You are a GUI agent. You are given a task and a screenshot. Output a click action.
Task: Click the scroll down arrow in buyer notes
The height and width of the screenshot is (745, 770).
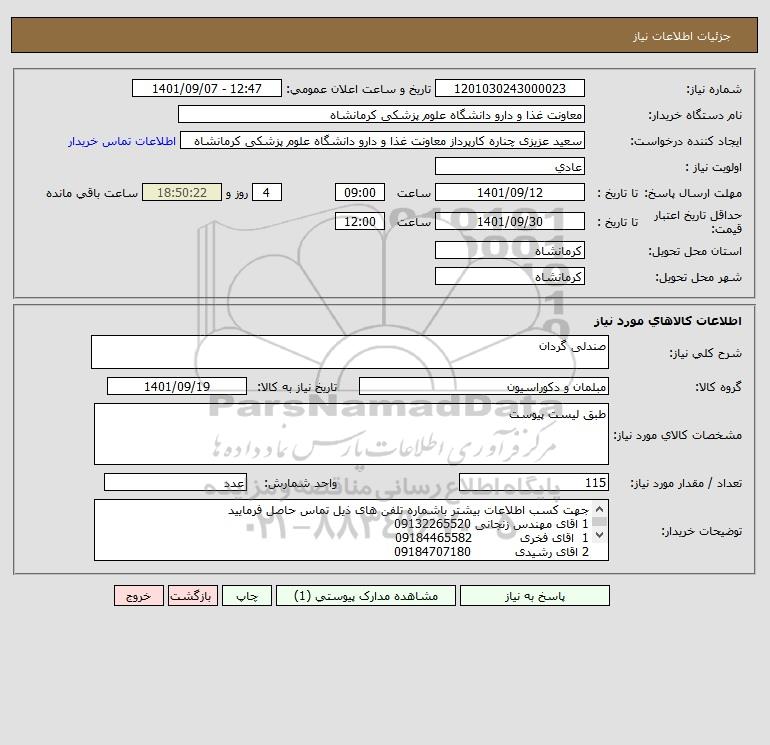[x=599, y=534]
